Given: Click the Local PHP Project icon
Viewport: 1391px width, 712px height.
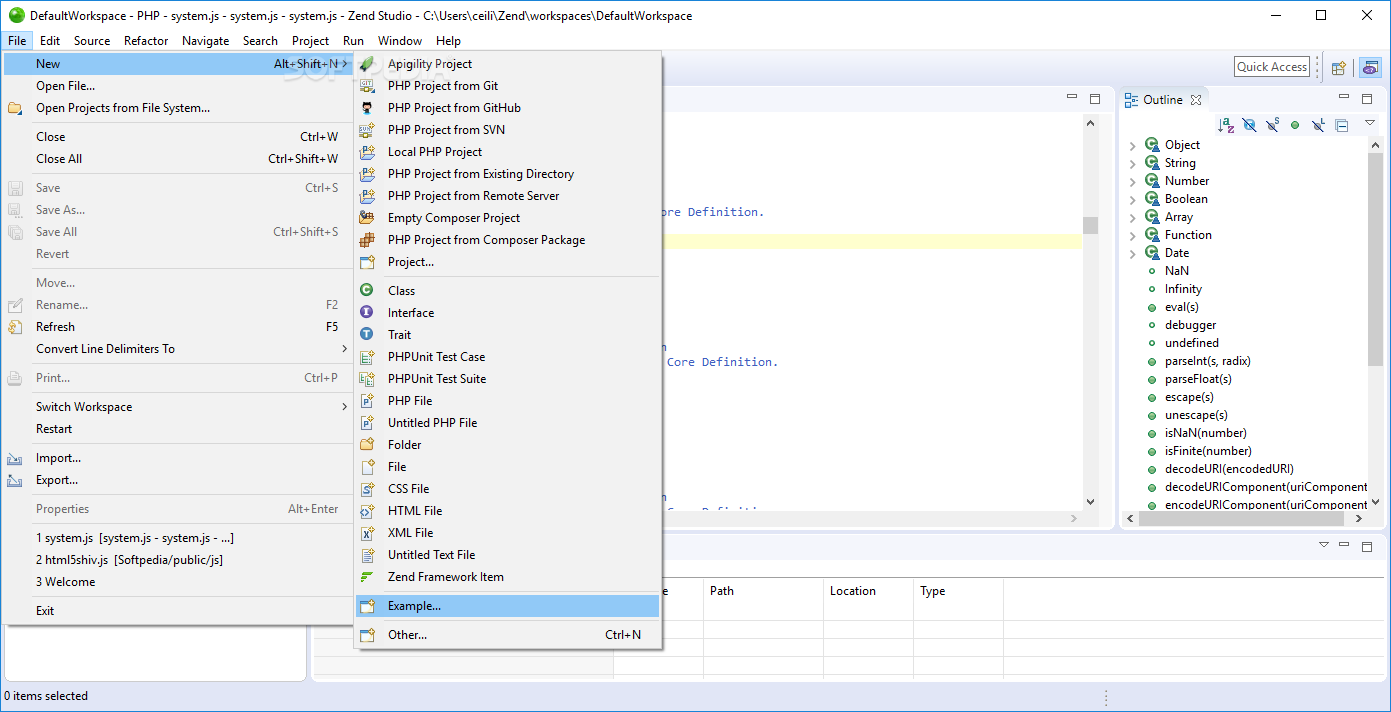Looking at the screenshot, I should point(367,152).
